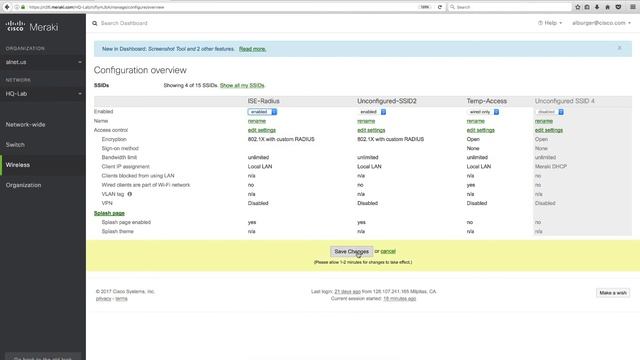Open the alnet.us organization dropdown
640x360 pixels.
43,62
